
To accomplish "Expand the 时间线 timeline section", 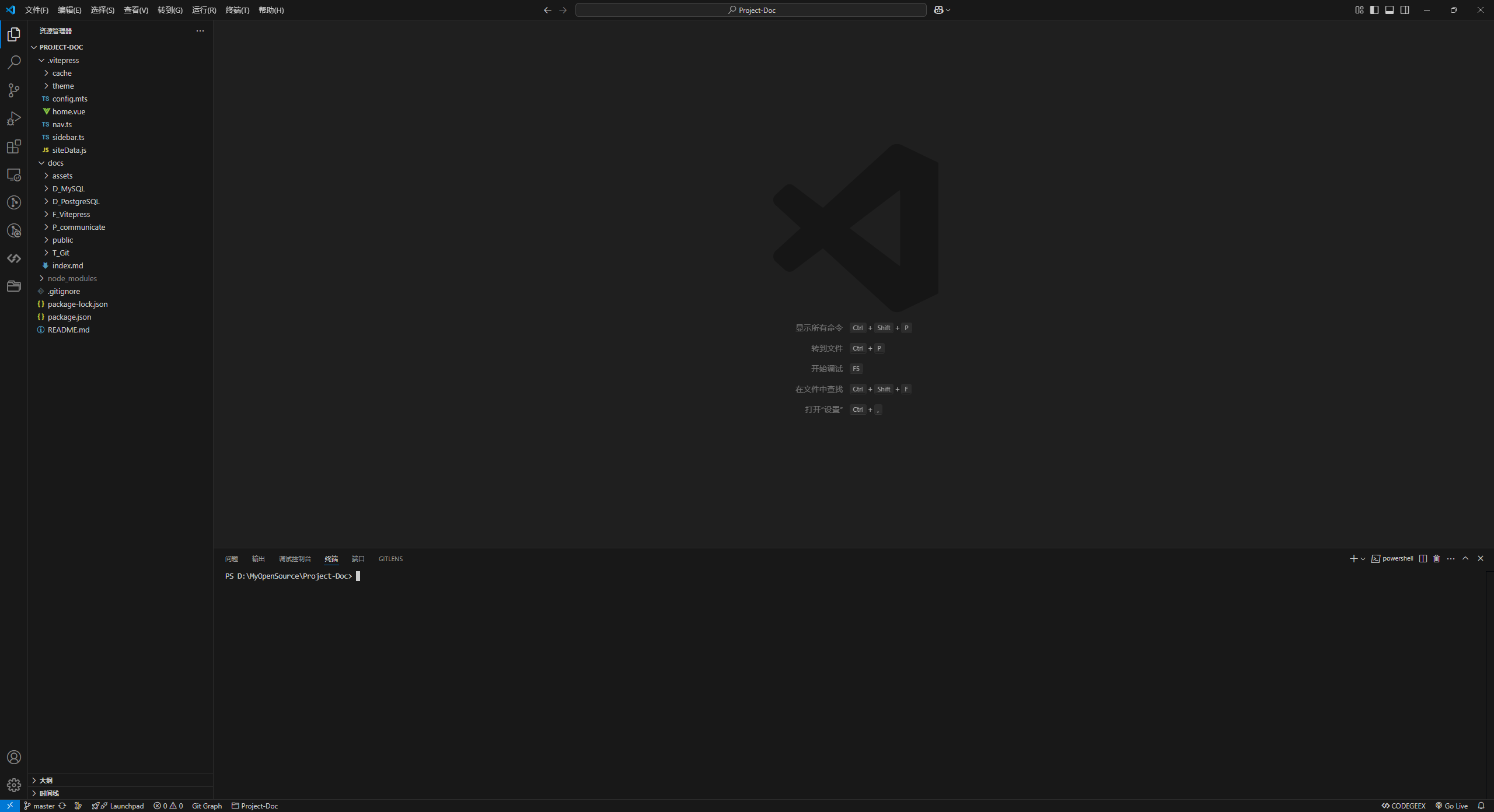I will 120,793.
